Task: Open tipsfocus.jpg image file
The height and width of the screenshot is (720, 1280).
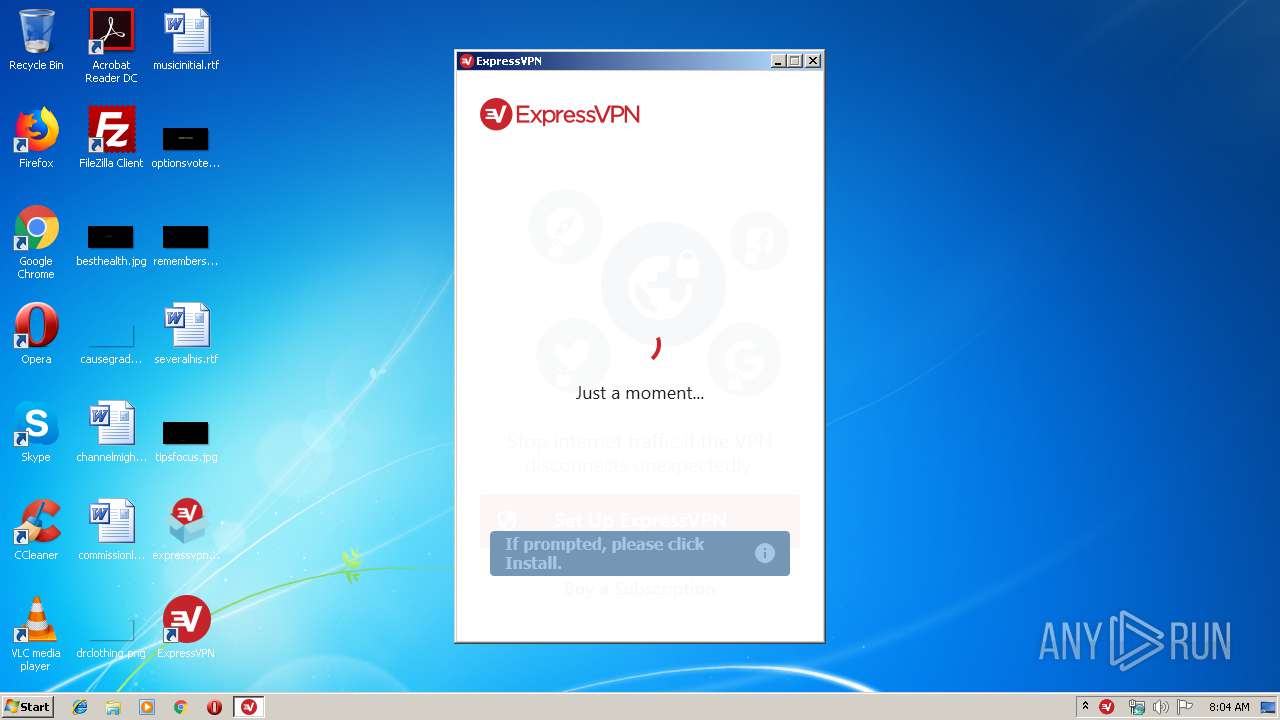Action: [186, 440]
